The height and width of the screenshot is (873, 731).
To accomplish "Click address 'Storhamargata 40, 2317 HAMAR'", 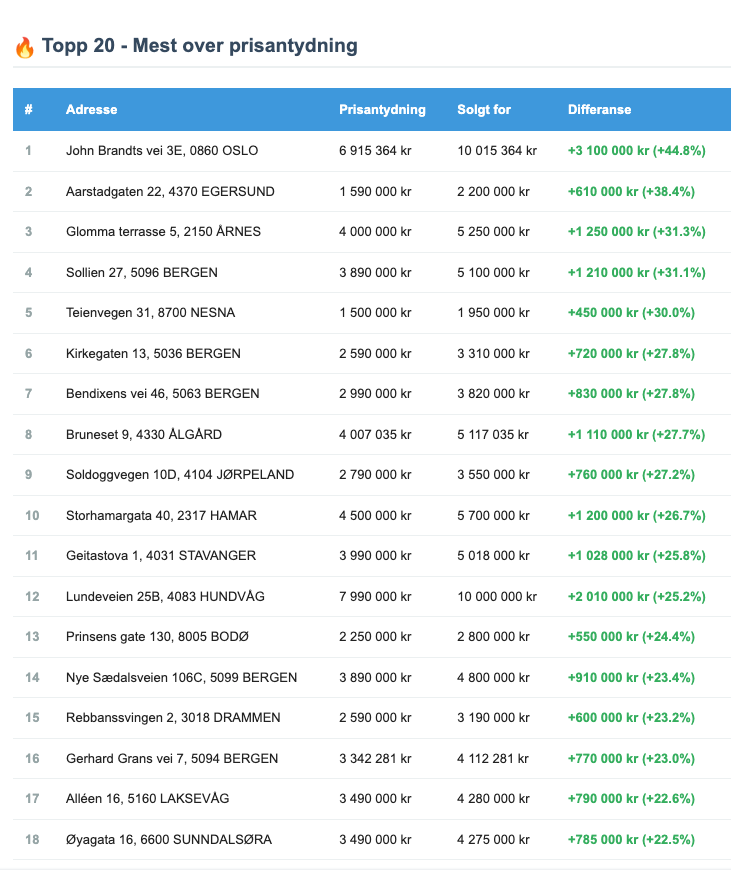I will (x=161, y=516).
